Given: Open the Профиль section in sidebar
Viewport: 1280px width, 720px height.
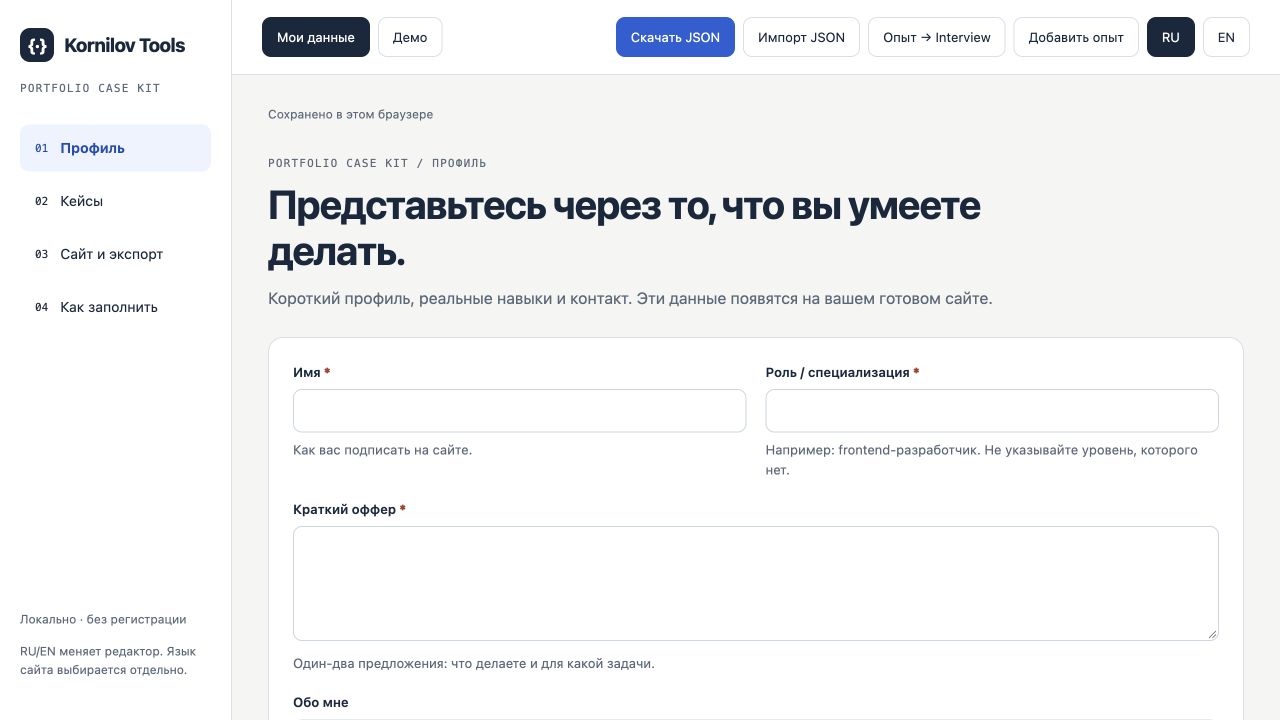Looking at the screenshot, I should 115,148.
